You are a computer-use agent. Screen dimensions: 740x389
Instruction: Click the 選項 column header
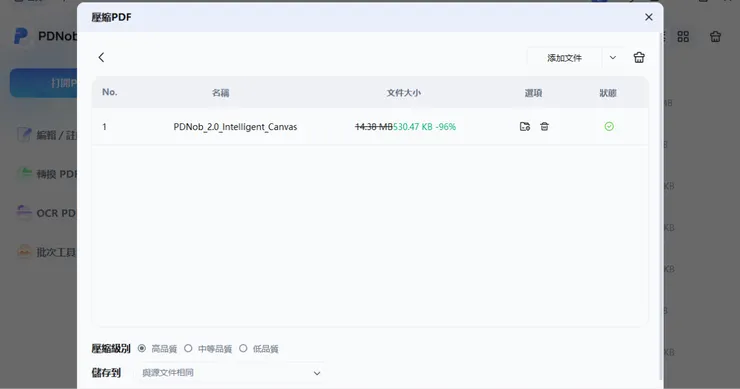click(533, 93)
